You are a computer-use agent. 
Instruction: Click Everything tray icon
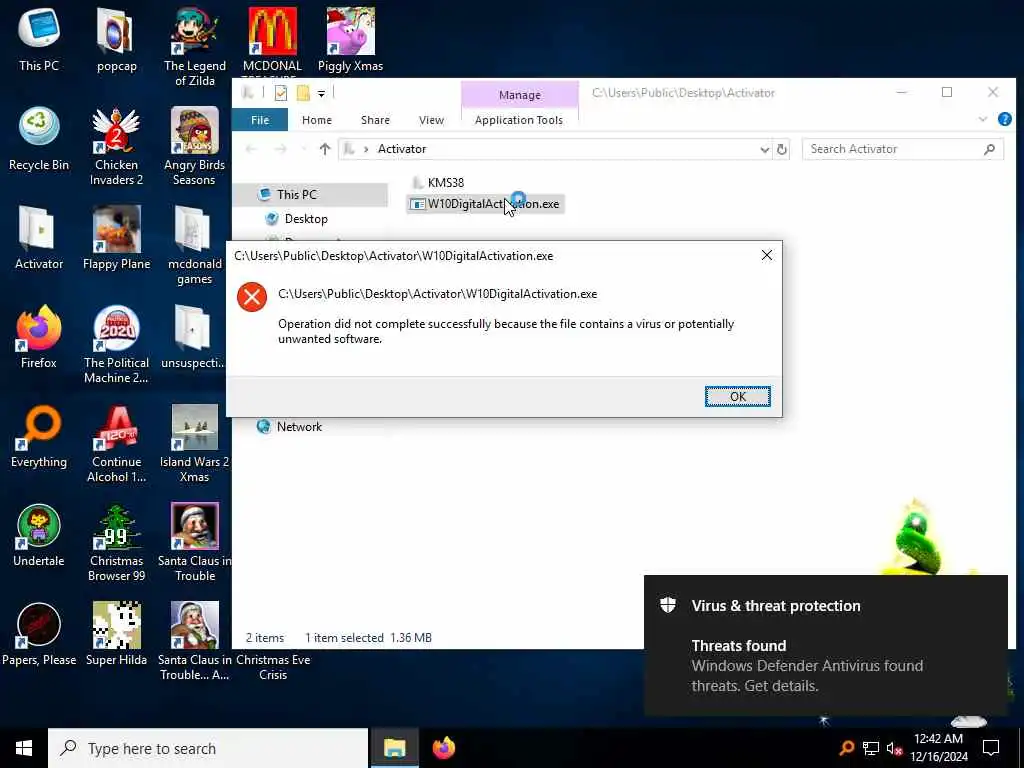[847, 748]
